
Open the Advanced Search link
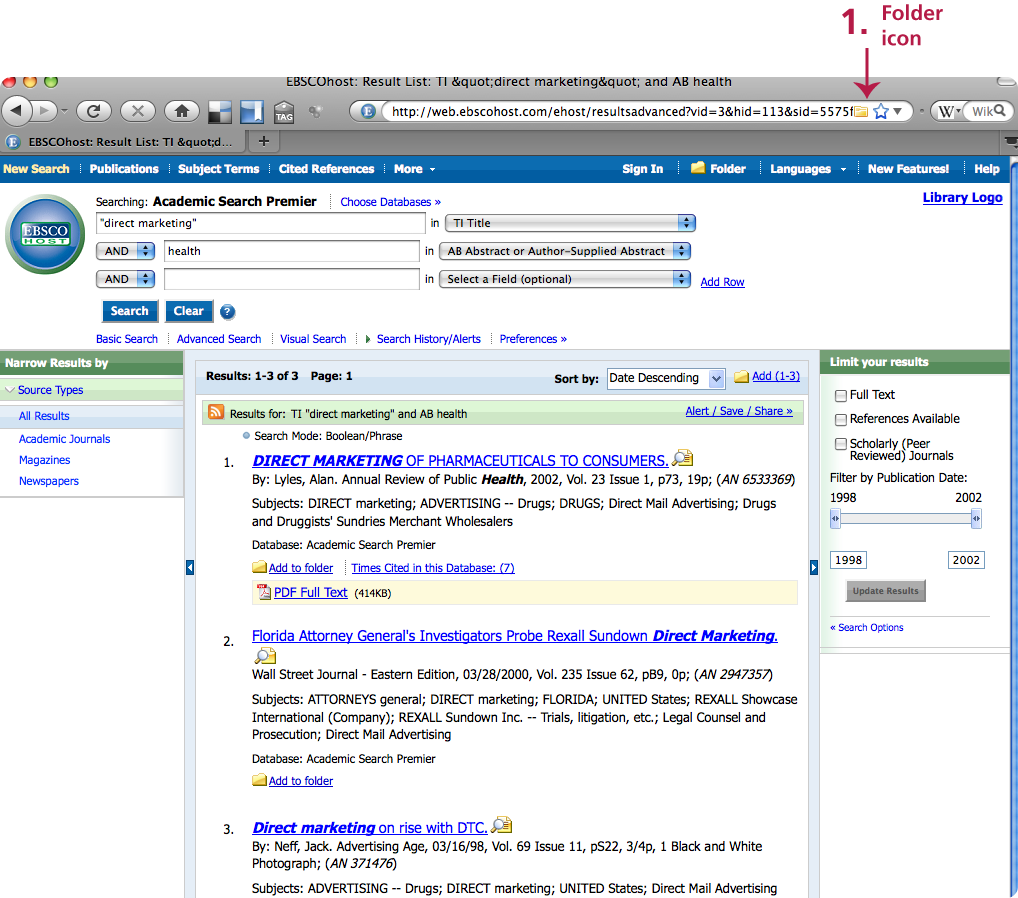click(219, 339)
